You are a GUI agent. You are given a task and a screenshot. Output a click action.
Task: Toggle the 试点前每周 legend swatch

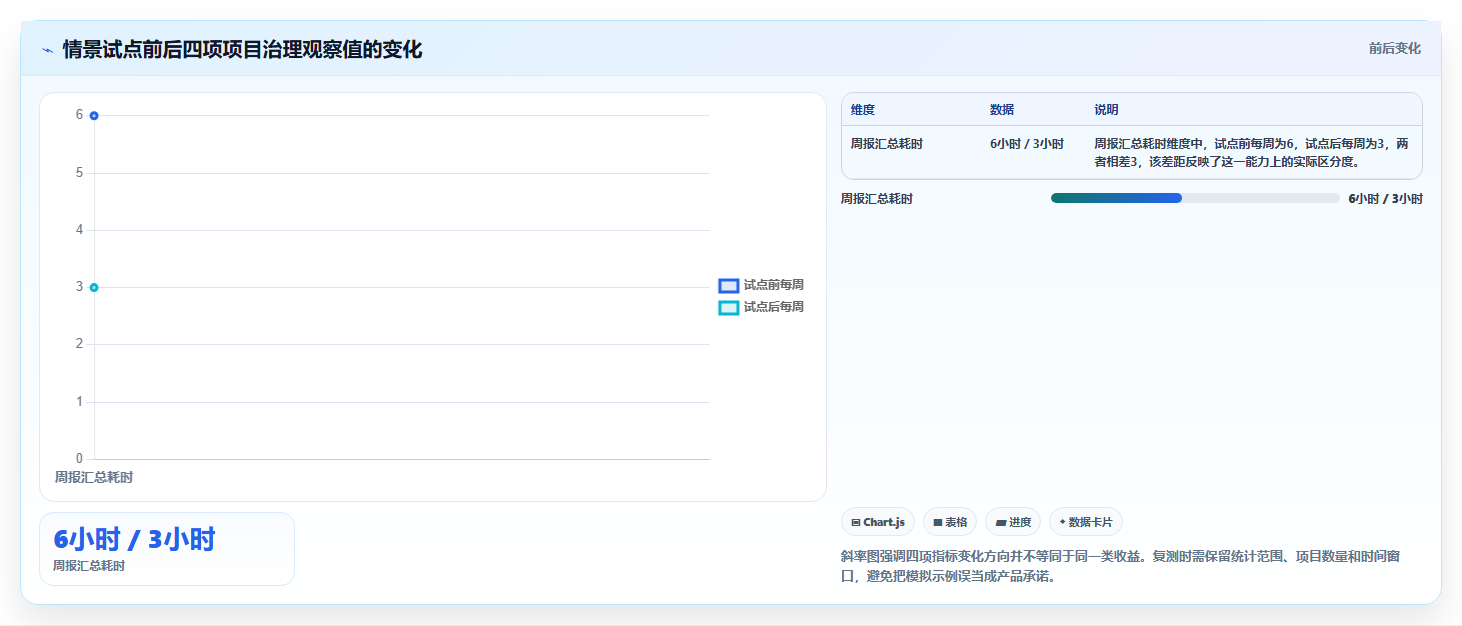[729, 286]
